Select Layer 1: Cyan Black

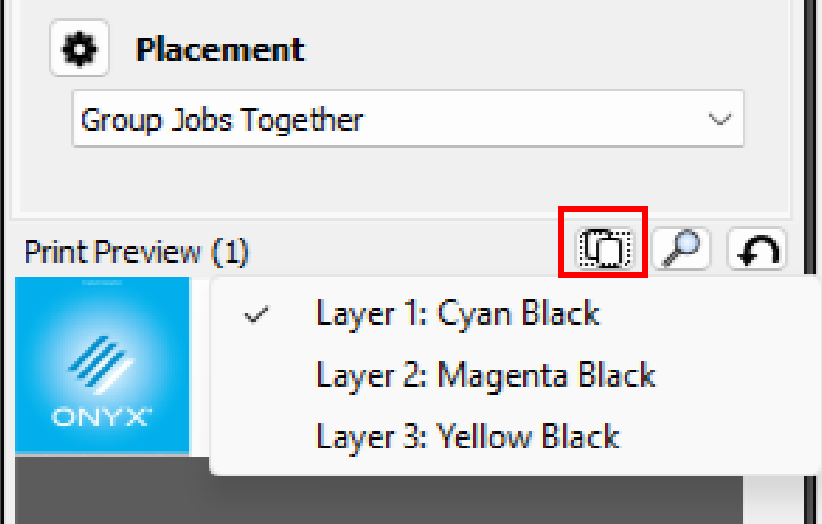(x=457, y=314)
